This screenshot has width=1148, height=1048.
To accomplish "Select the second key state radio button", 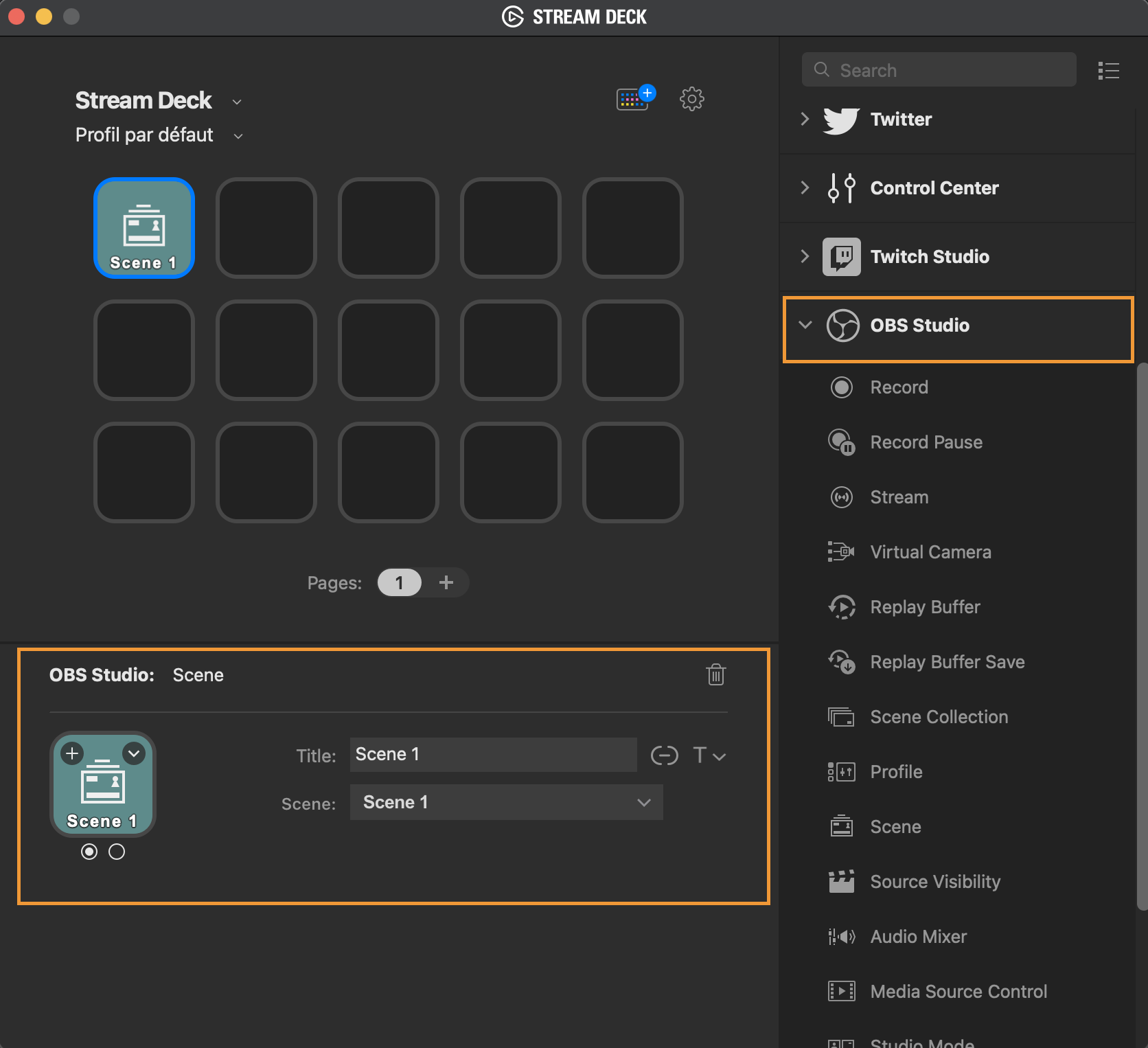I will [117, 852].
